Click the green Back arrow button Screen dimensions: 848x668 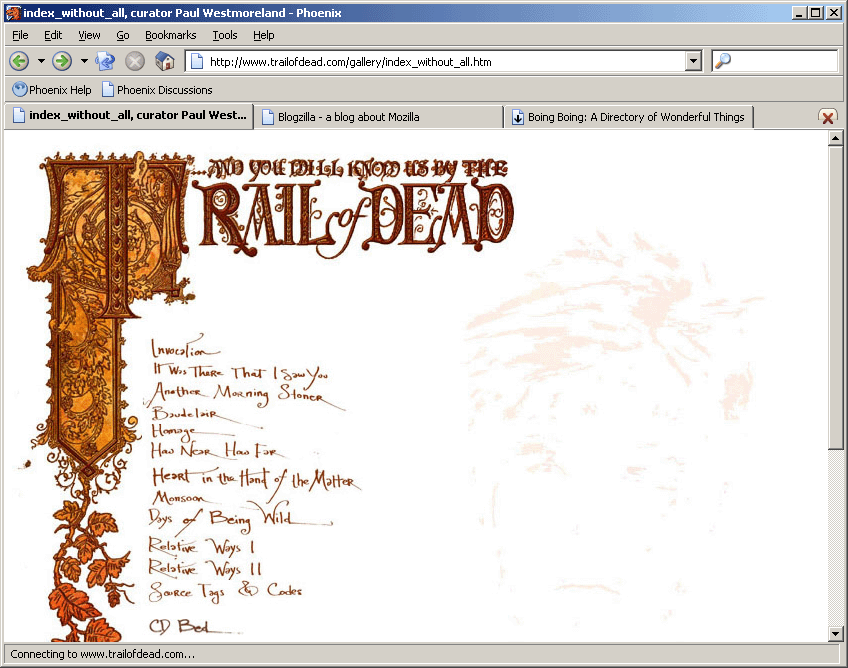point(19,61)
